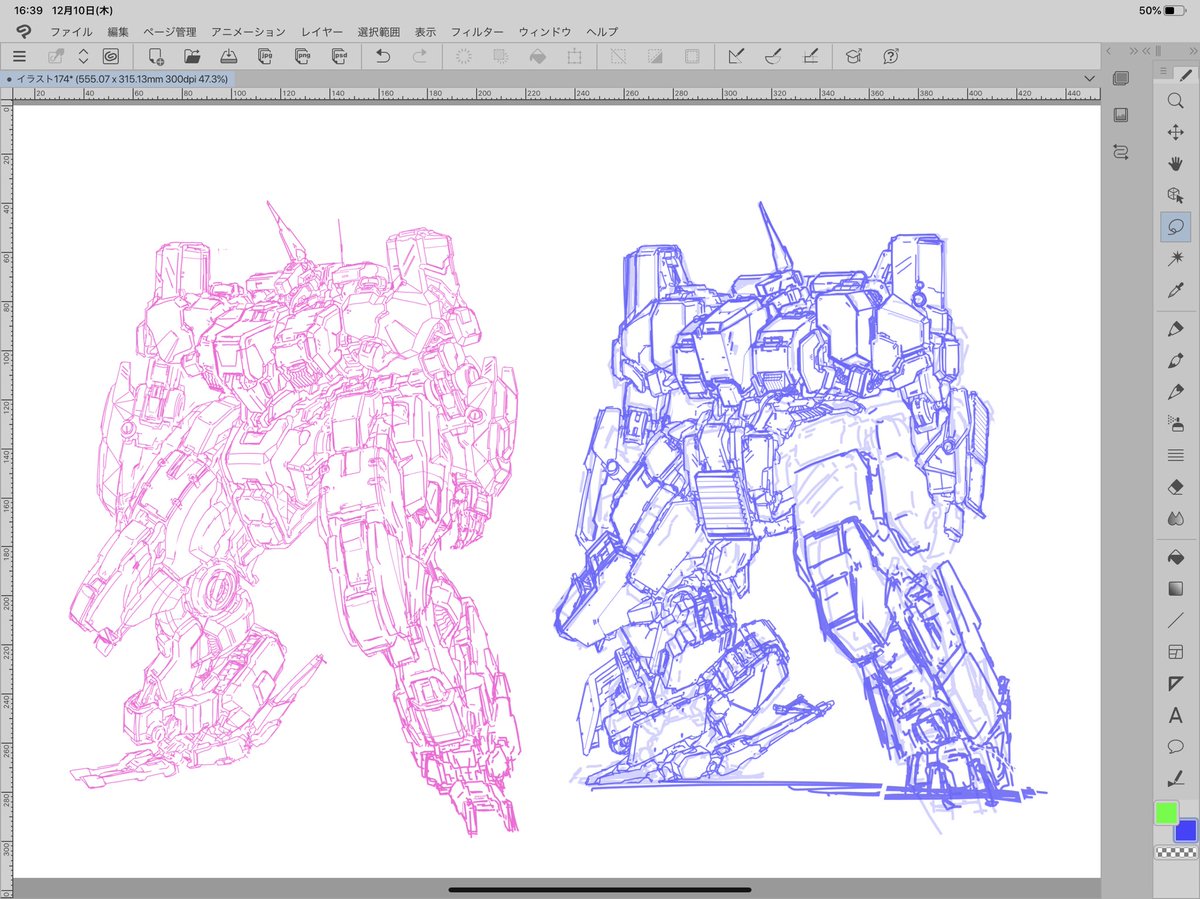Viewport: 1200px width, 899px height.
Task: Click the Clear outside selection icon
Action: click(x=501, y=57)
